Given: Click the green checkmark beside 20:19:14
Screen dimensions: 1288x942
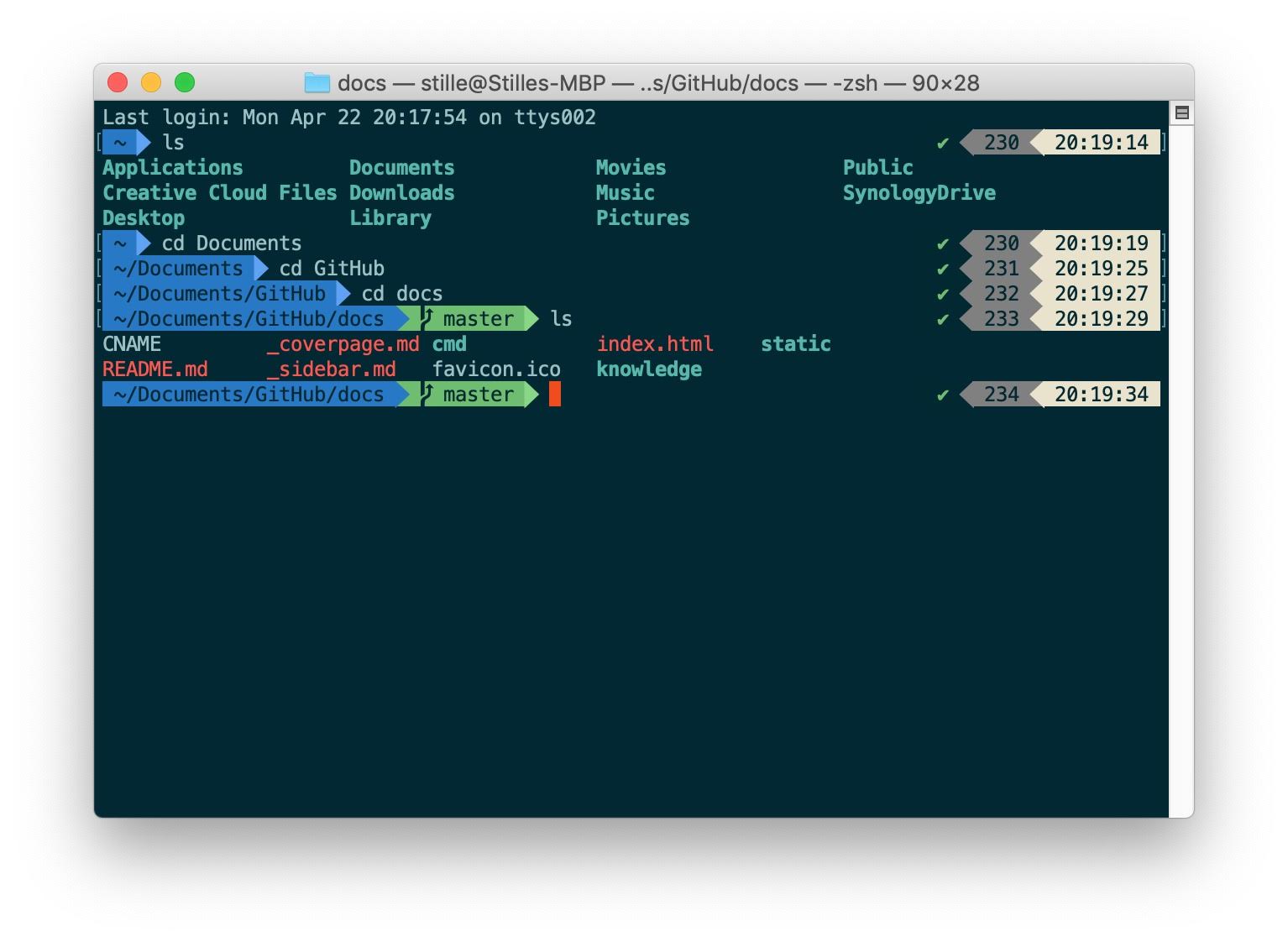Looking at the screenshot, I should (942, 143).
